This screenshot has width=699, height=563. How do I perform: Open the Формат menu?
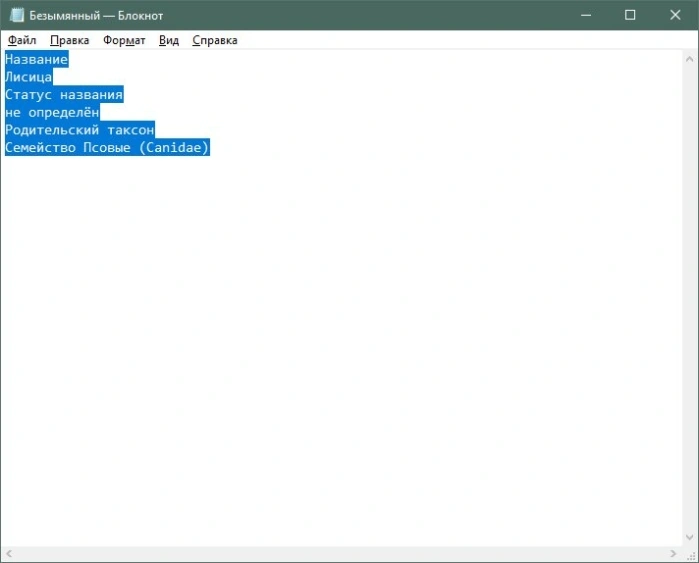tap(124, 40)
